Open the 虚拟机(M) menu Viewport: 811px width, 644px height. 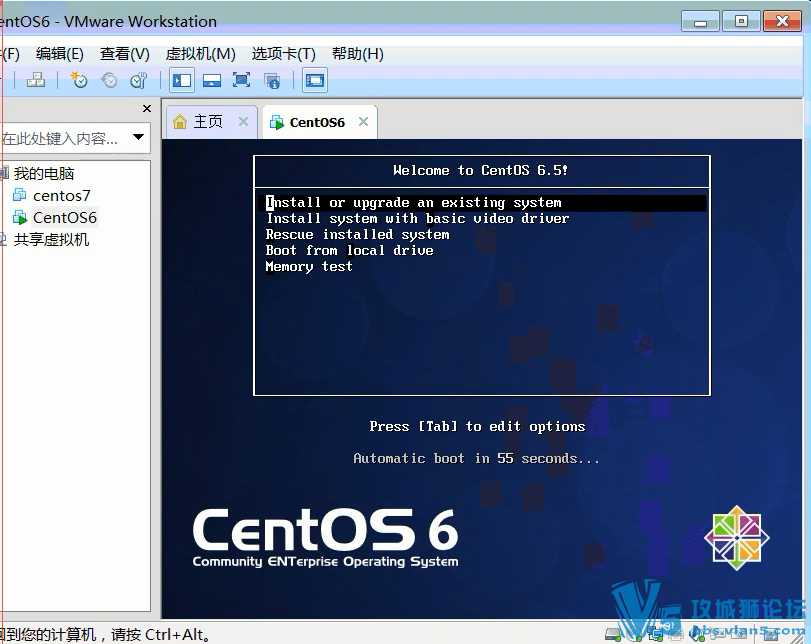point(201,54)
